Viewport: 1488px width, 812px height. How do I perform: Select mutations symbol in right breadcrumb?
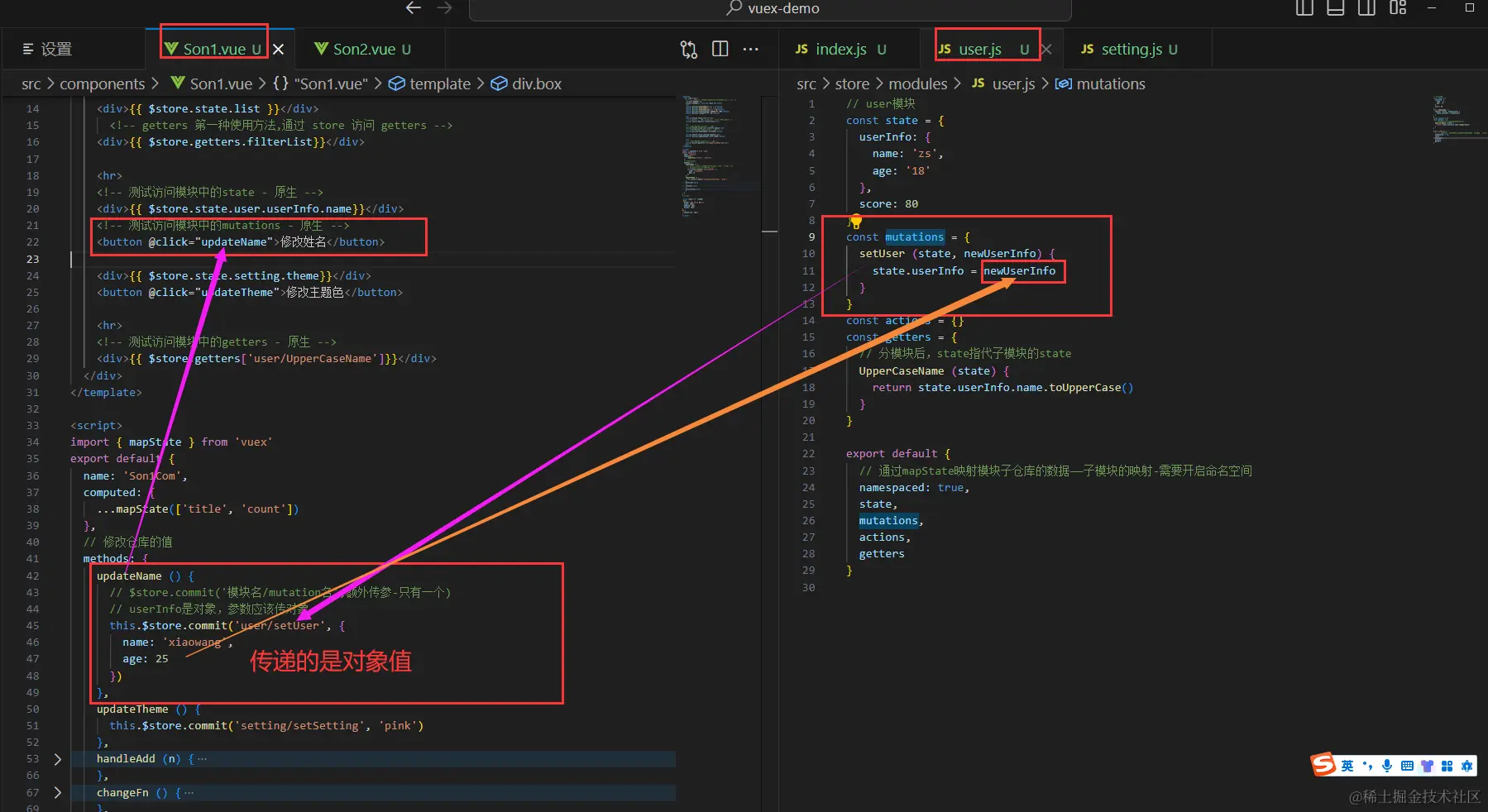pyautogui.click(x=1101, y=84)
